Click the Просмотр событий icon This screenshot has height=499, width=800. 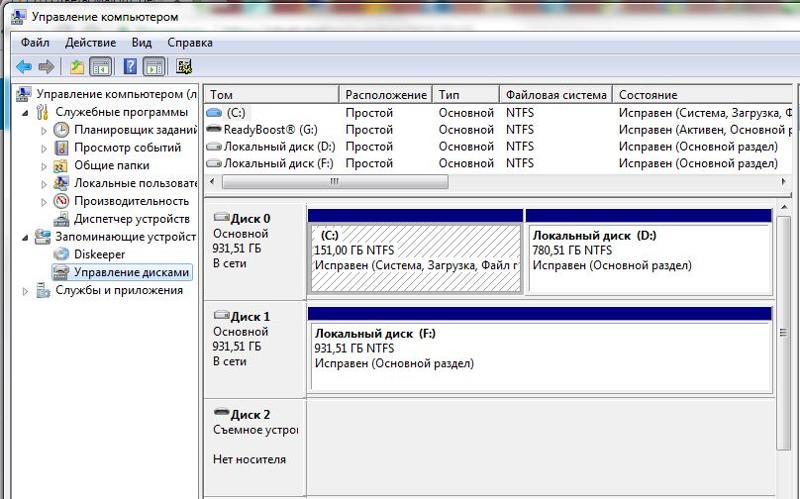61,147
